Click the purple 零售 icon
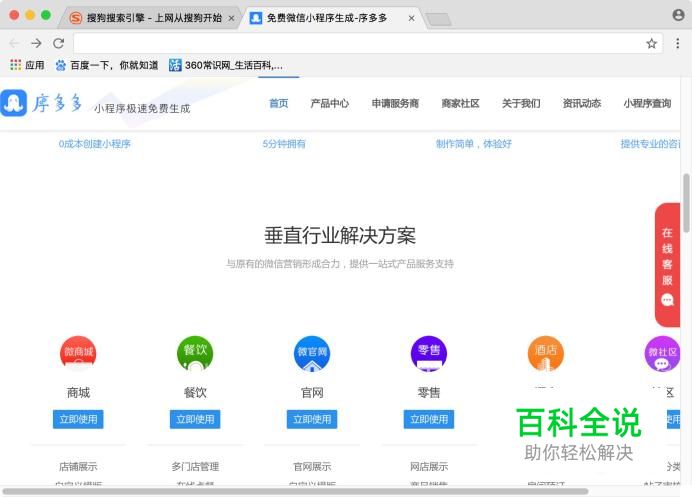The height and width of the screenshot is (497, 692). pyautogui.click(x=429, y=353)
